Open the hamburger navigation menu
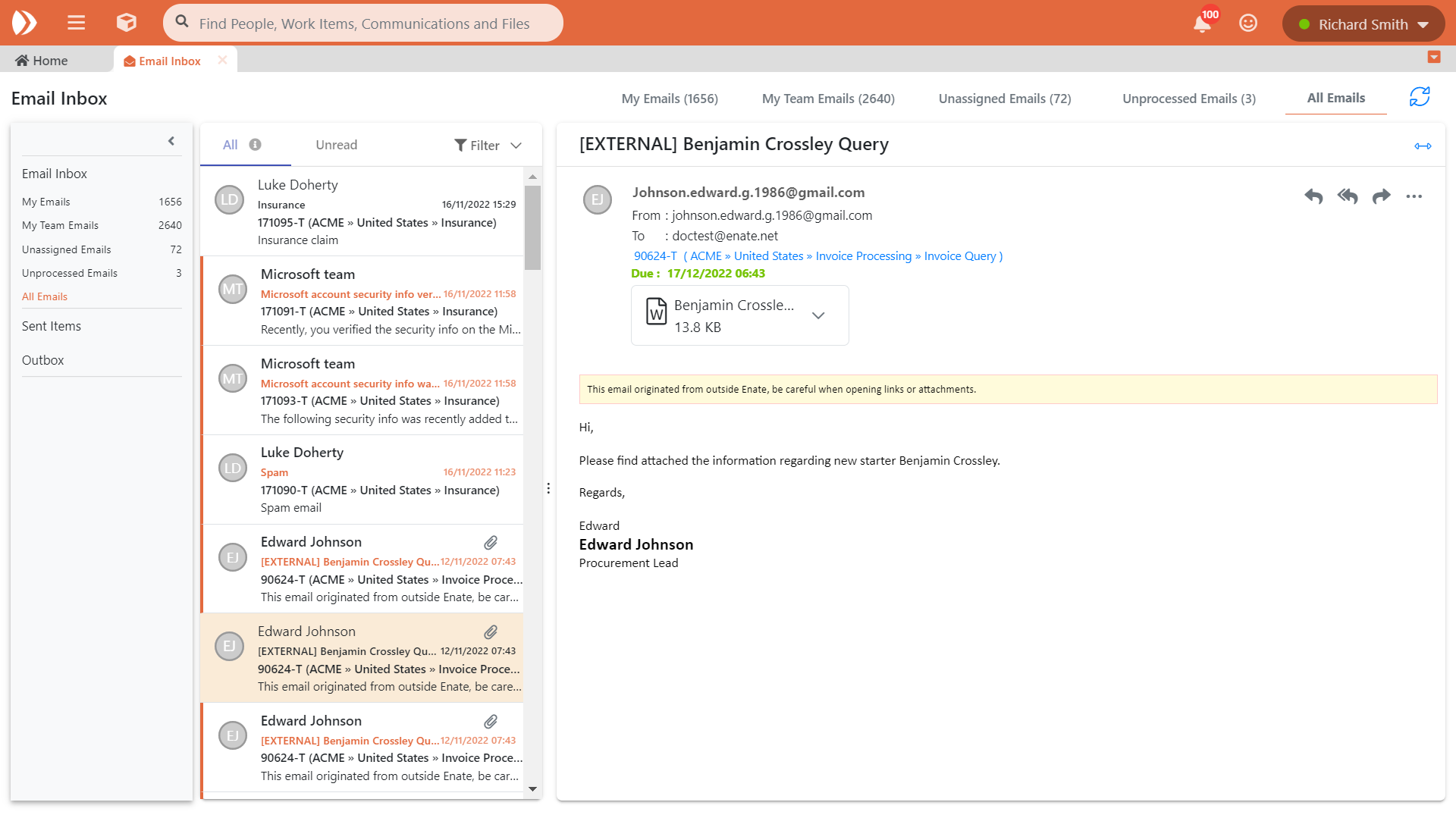Screen dimensions: 1456x818 coord(76,23)
